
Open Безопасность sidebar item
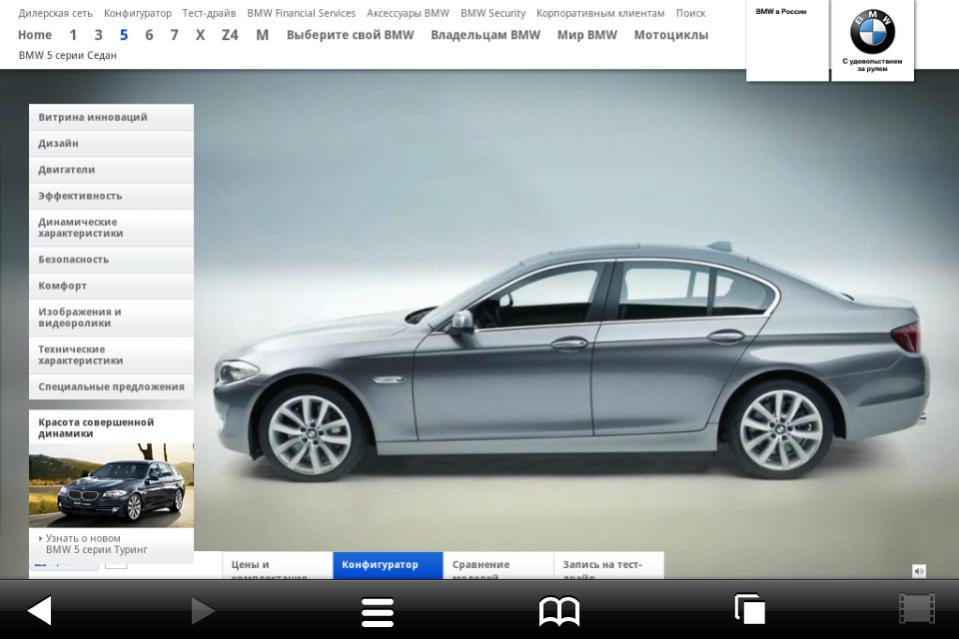(x=111, y=259)
